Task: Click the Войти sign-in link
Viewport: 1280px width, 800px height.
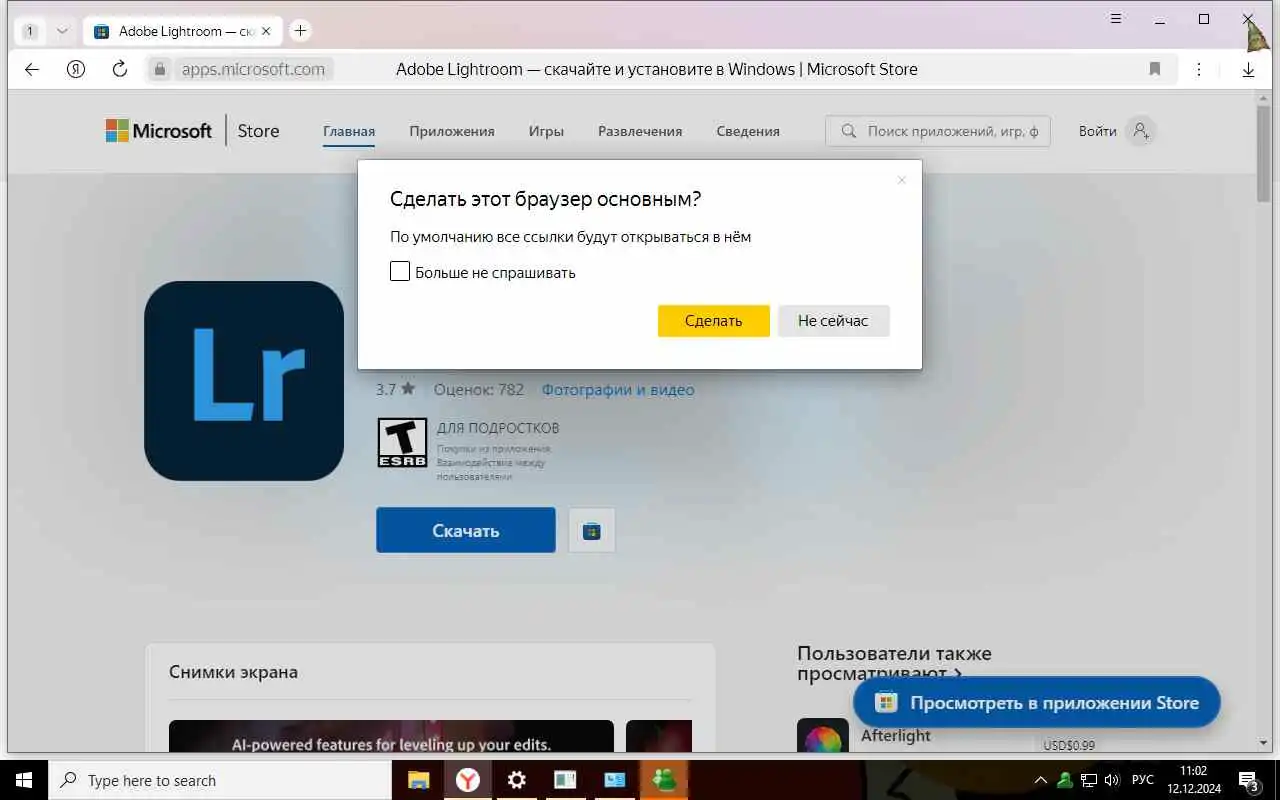Action: pos(1097,131)
